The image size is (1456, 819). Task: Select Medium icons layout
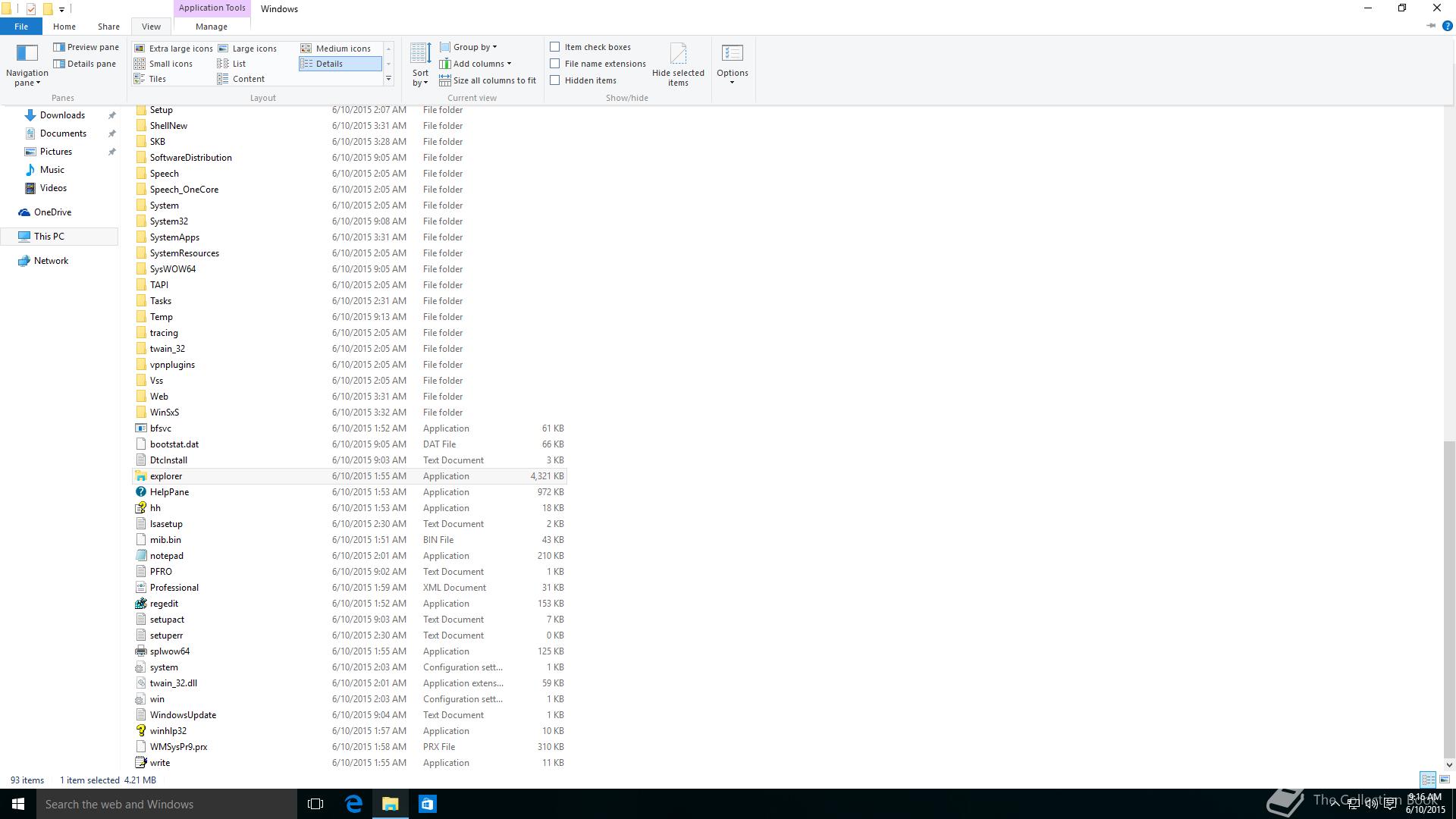336,49
